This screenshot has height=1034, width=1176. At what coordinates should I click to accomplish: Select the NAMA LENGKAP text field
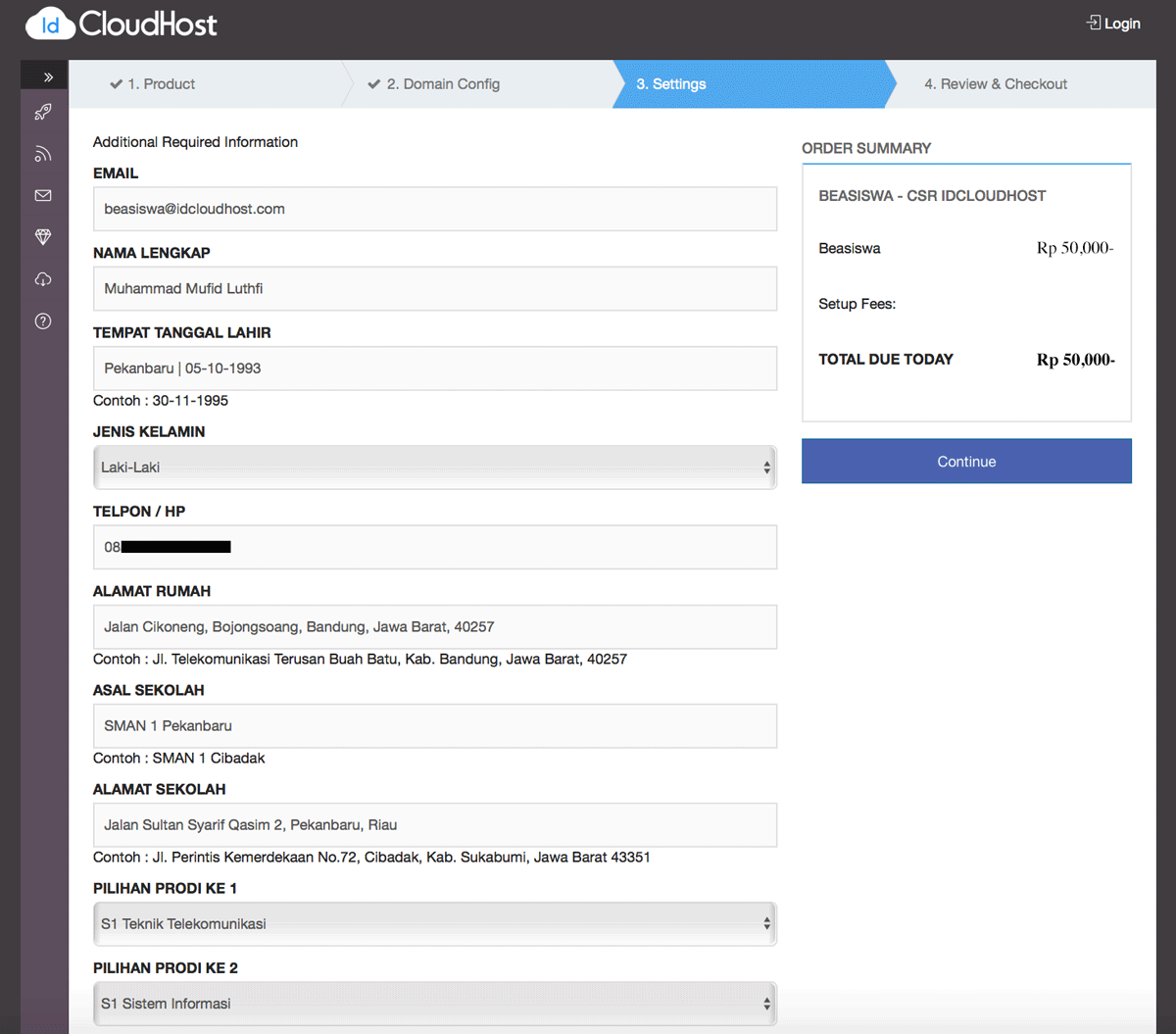[434, 288]
